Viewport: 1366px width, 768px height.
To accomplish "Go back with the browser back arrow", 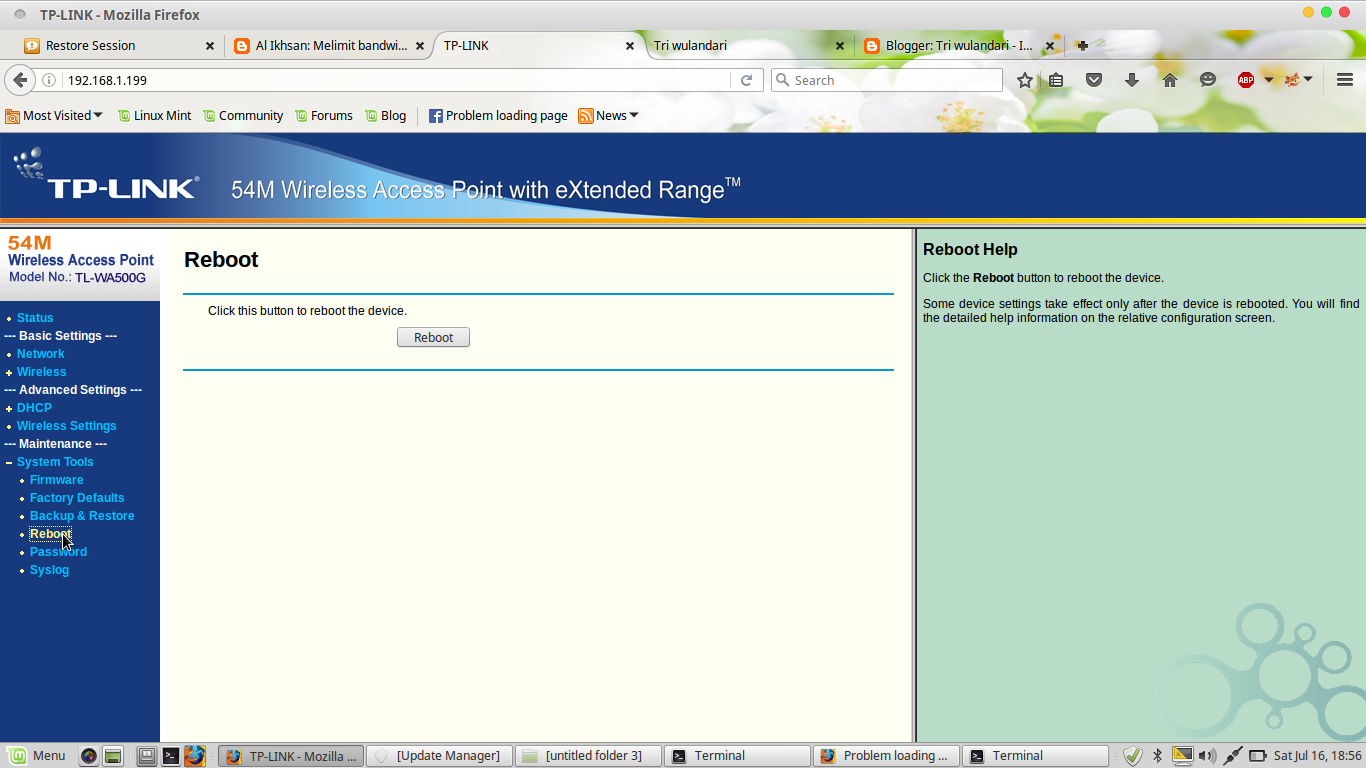I will [x=19, y=80].
